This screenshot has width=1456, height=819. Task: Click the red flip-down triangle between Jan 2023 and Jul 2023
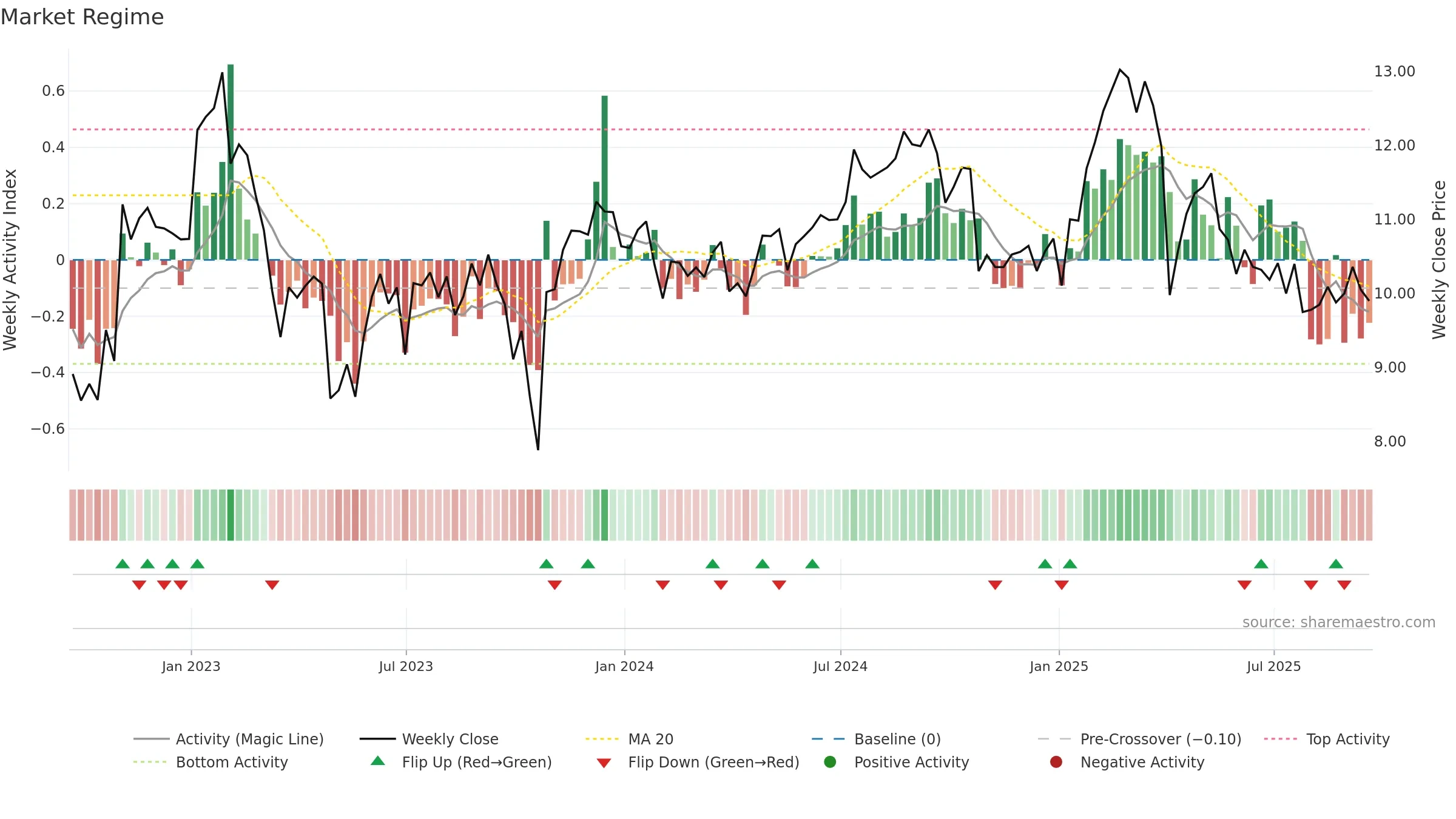(x=272, y=585)
